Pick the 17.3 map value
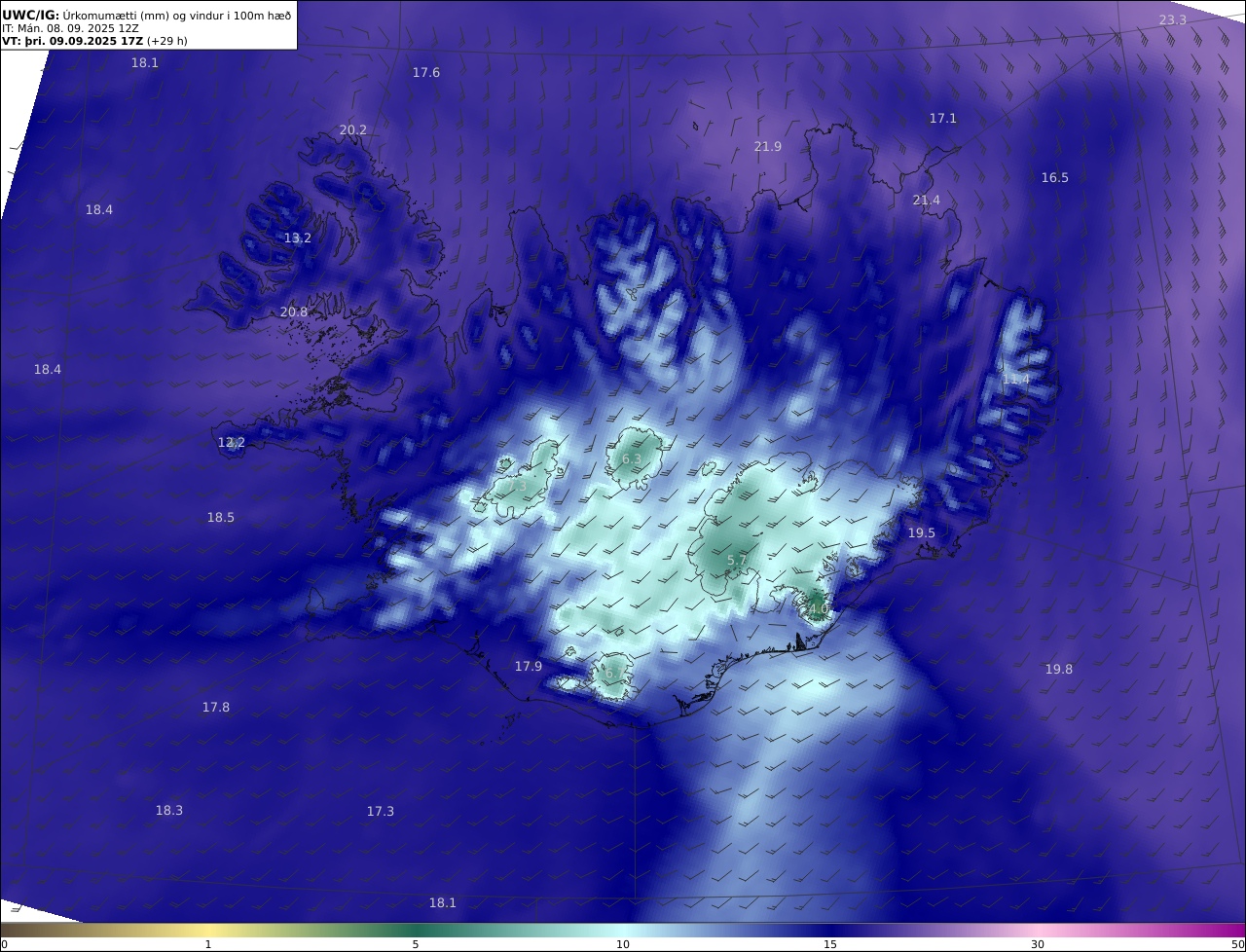 [381, 812]
